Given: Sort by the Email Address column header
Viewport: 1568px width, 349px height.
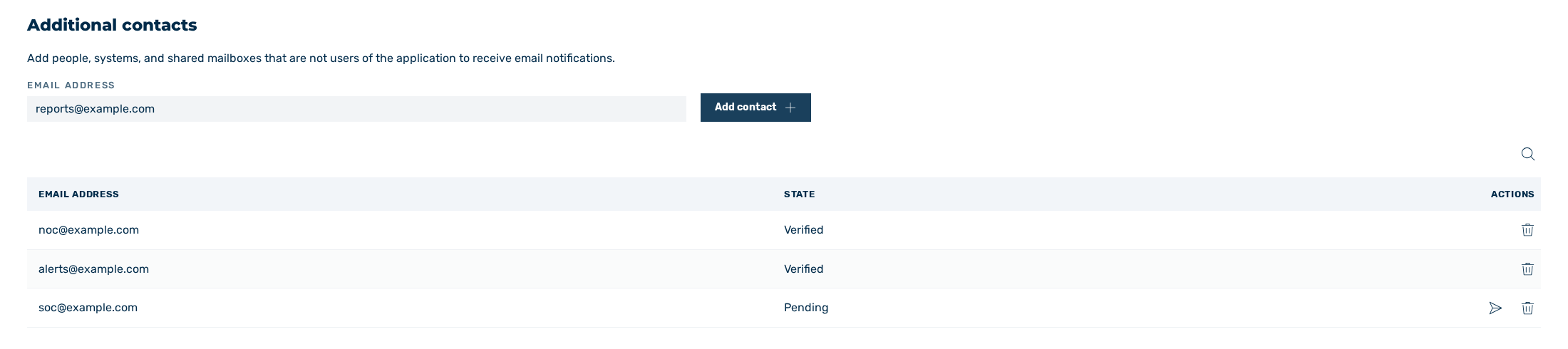Looking at the screenshot, I should (x=78, y=194).
